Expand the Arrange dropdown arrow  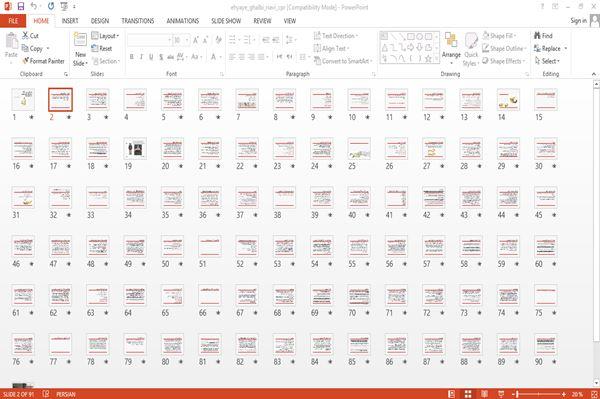coord(451,62)
